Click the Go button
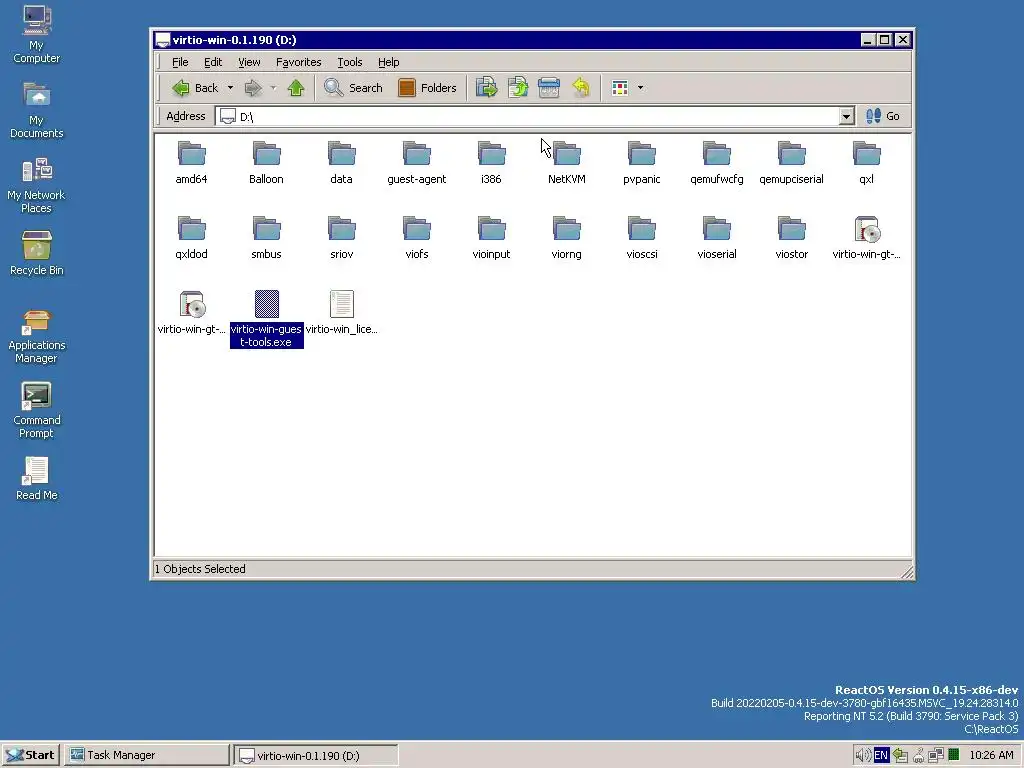 point(883,116)
